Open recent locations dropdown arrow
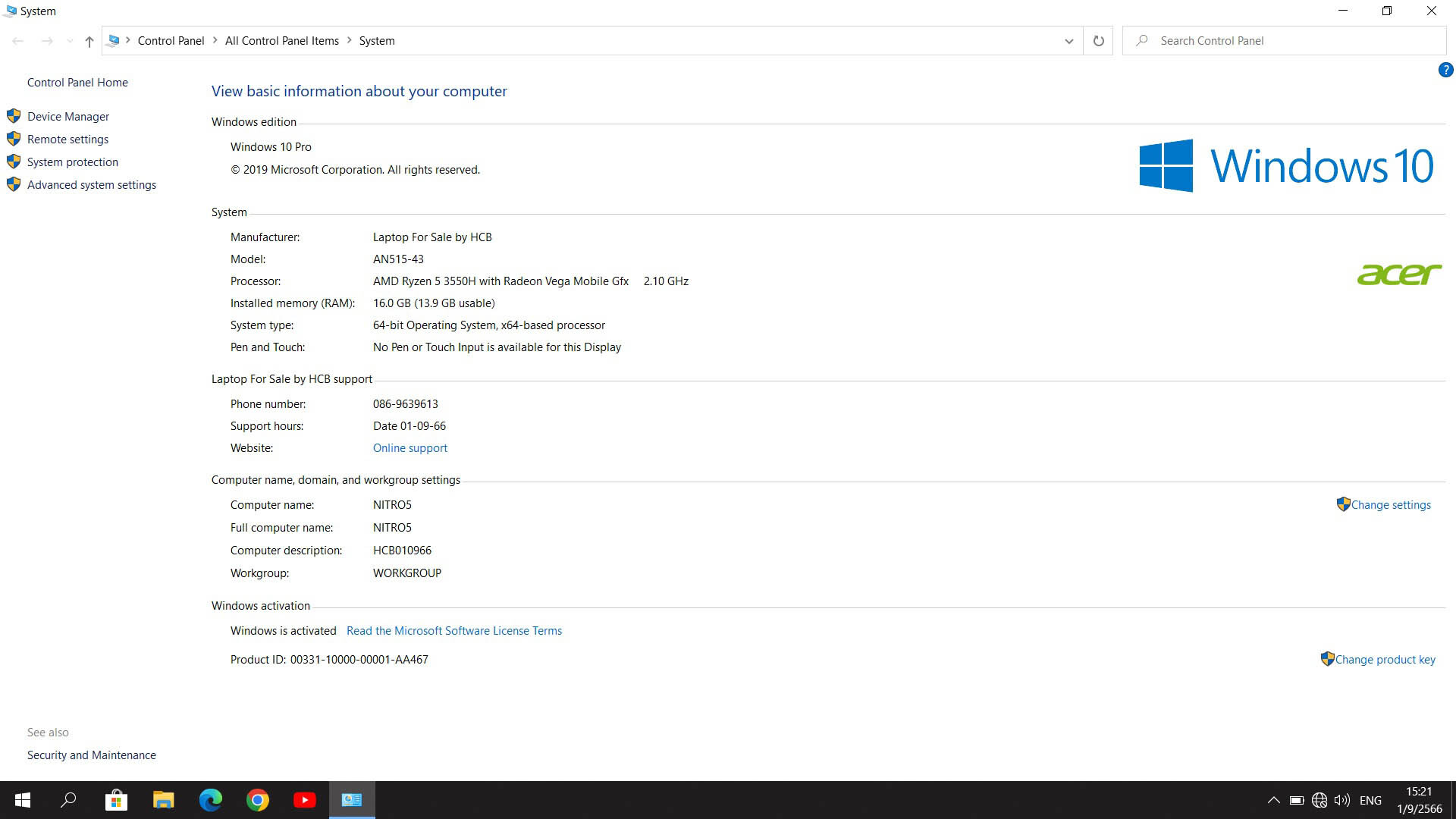Image resolution: width=1456 pixels, height=819 pixels. point(70,41)
